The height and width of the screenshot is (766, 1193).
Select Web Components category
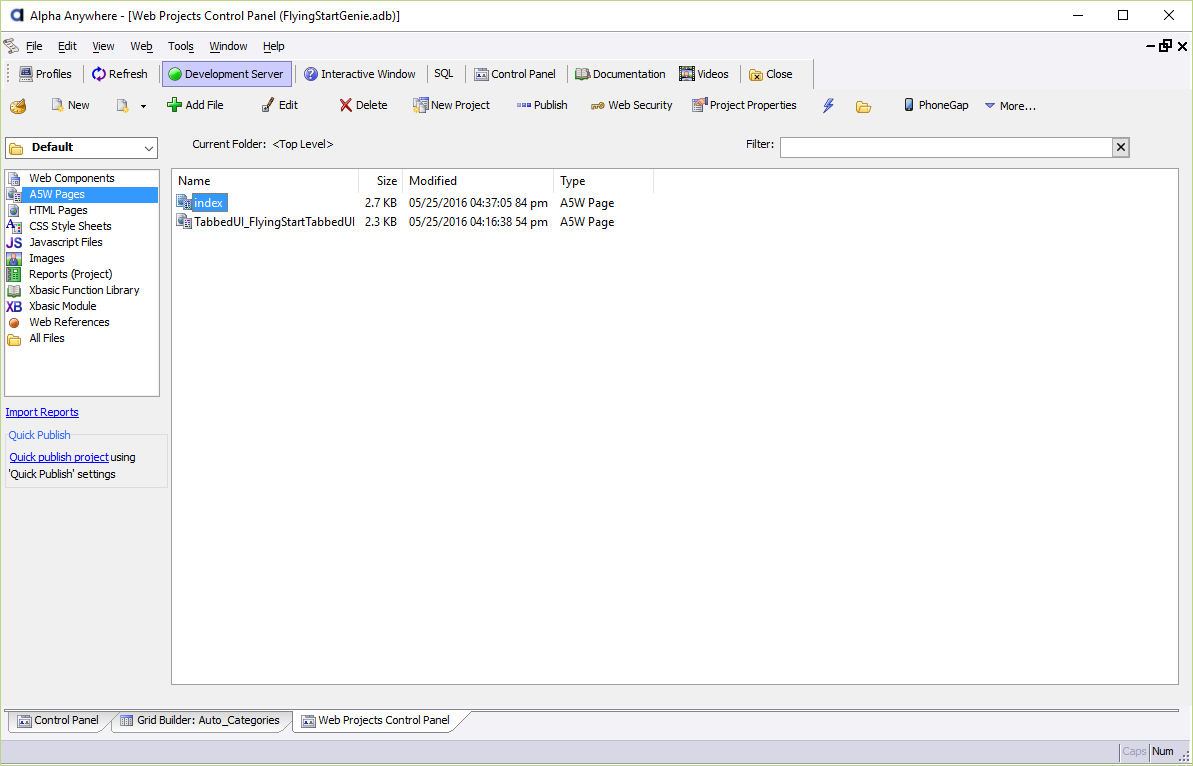coord(72,178)
